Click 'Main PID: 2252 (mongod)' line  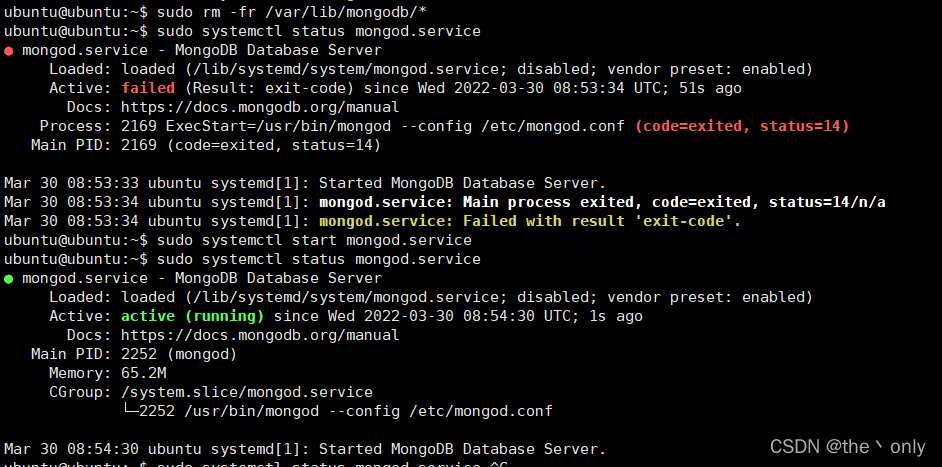(x=134, y=355)
